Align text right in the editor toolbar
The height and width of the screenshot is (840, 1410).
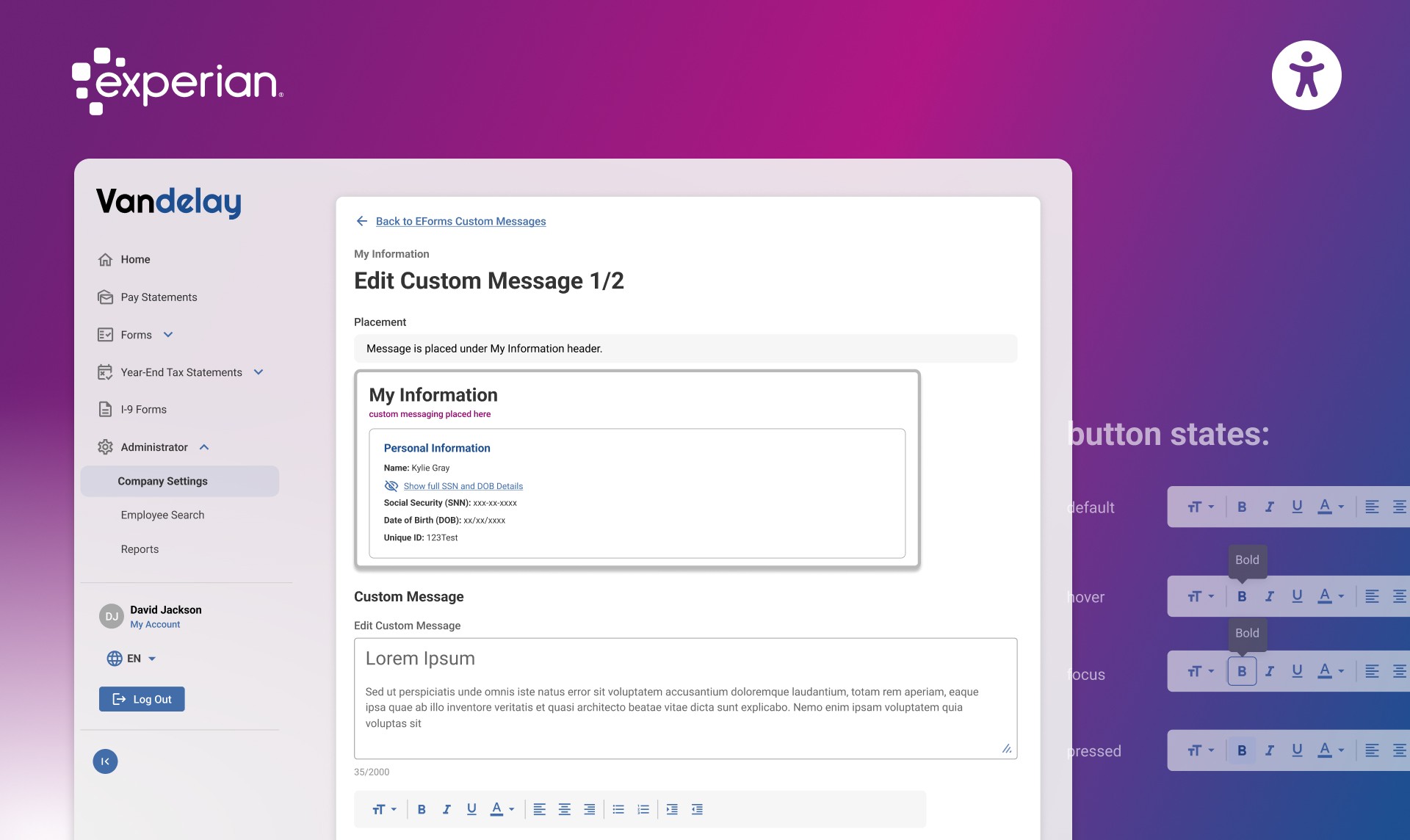[x=590, y=809]
